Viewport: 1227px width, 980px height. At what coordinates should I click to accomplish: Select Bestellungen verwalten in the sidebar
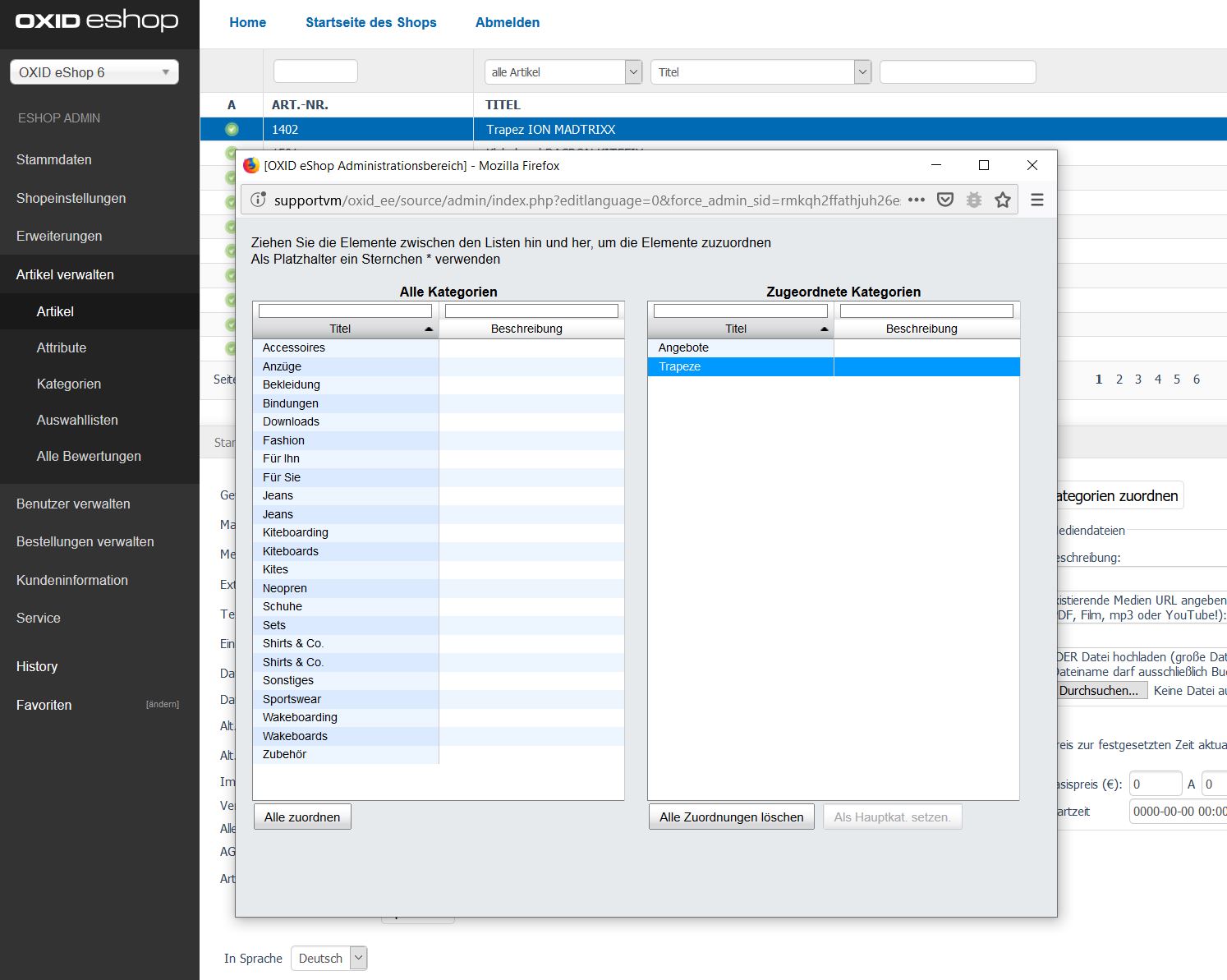coord(85,541)
